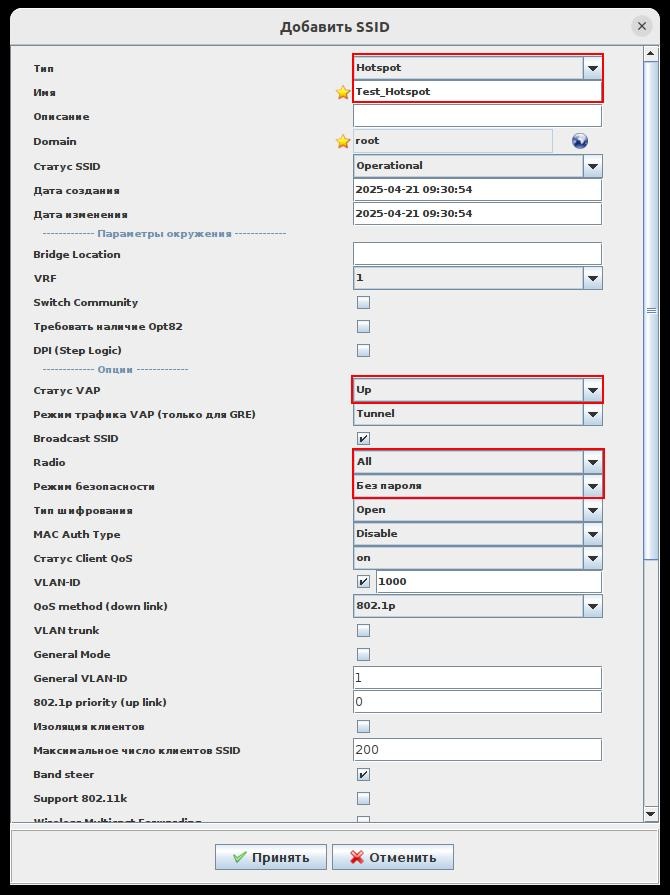This screenshot has width=670, height=895.
Task: Toggle DPI (Step Logic) checkbox
Action: (x=363, y=350)
